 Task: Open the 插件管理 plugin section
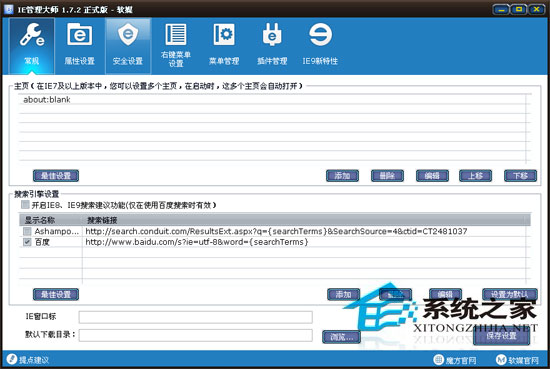click(272, 46)
